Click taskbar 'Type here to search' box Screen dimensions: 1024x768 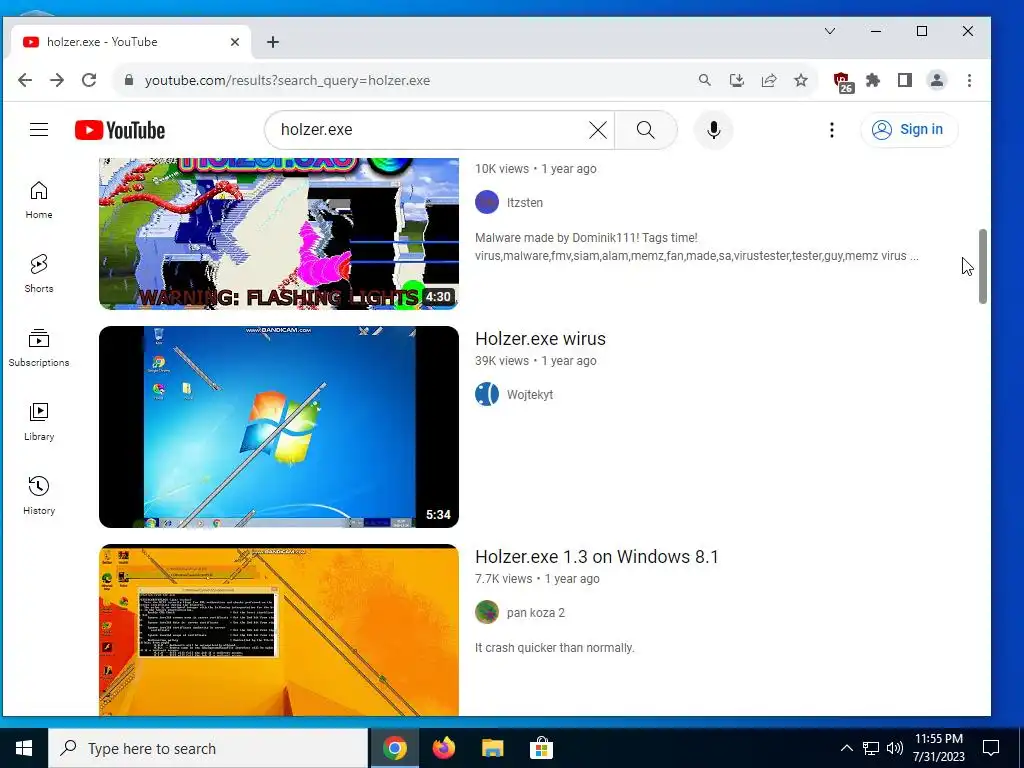208,748
